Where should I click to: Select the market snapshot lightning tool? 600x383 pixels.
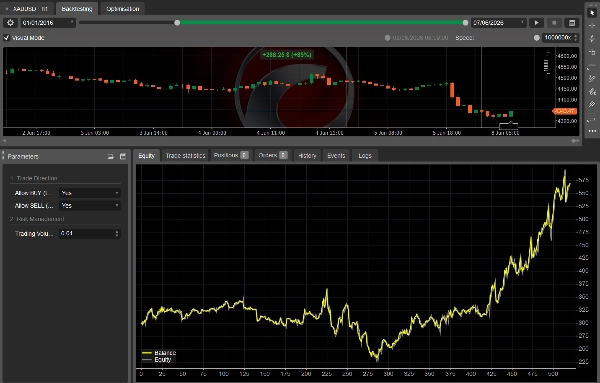tap(592, 39)
